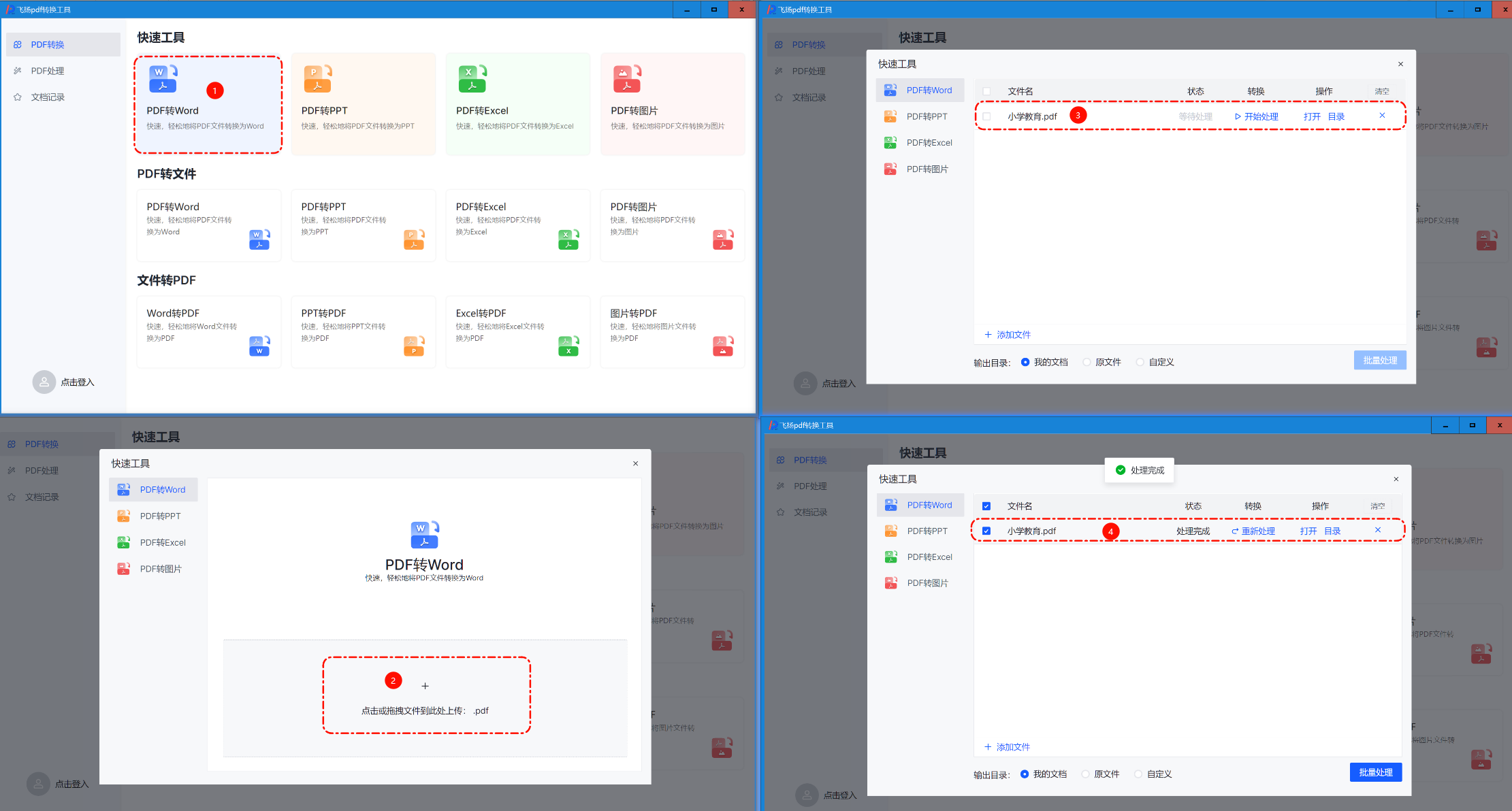This screenshot has height=811, width=1512.
Task: Select PDF转Excel tab in bottom-left dialog
Action: (153, 542)
